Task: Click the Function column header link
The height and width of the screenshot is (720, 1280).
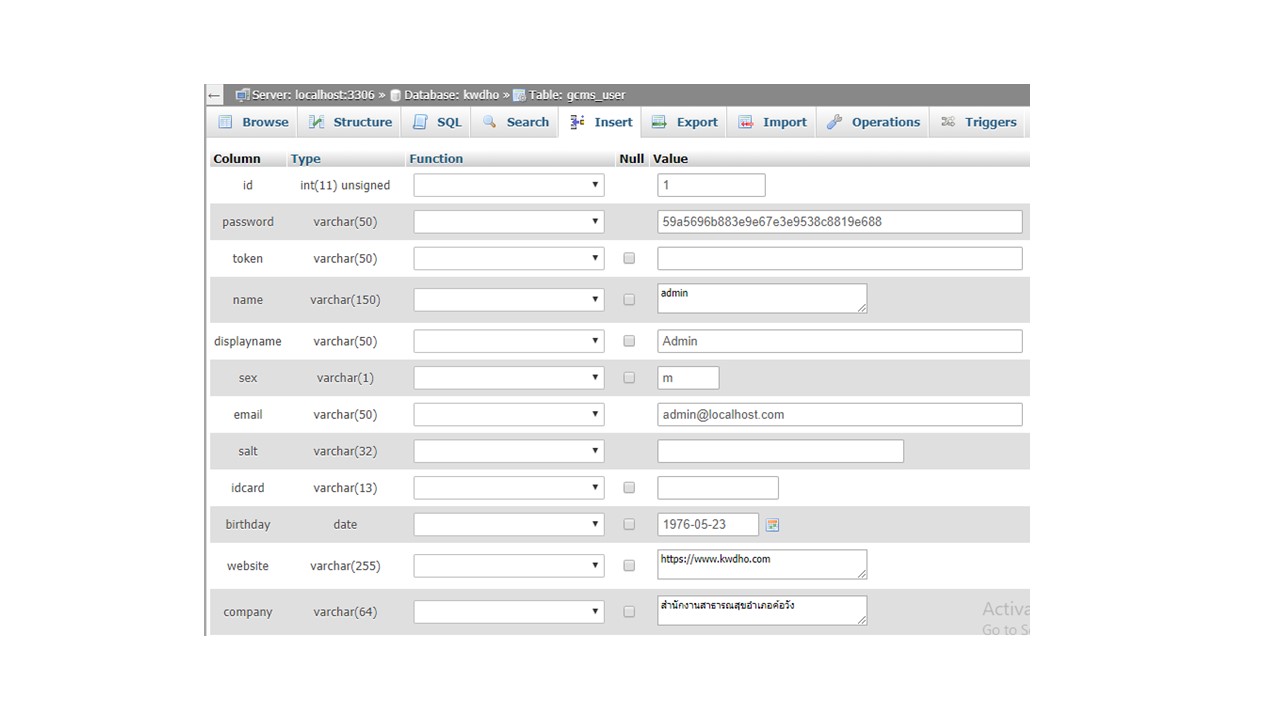Action: tap(436, 159)
